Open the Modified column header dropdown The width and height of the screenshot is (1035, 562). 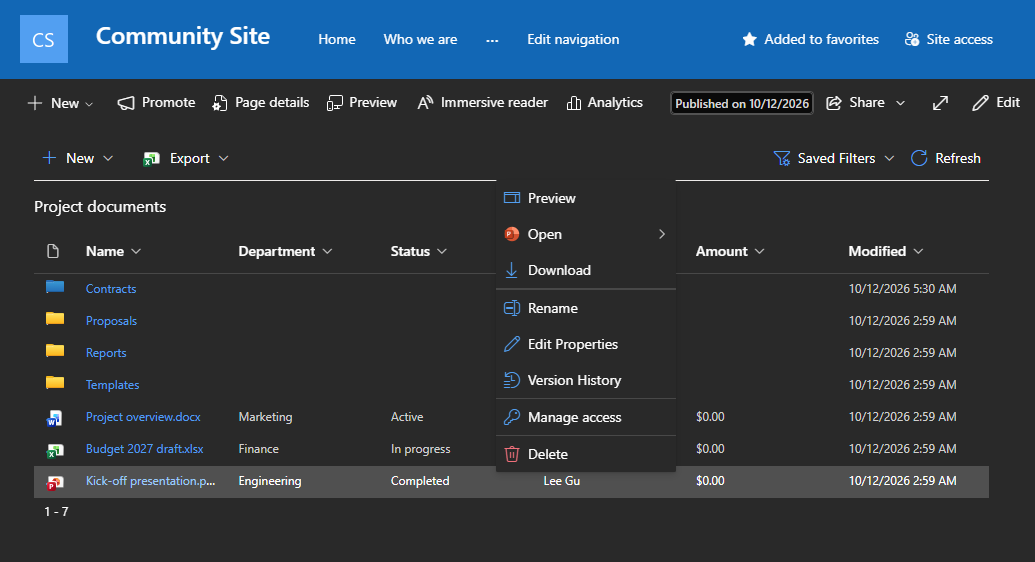click(918, 252)
